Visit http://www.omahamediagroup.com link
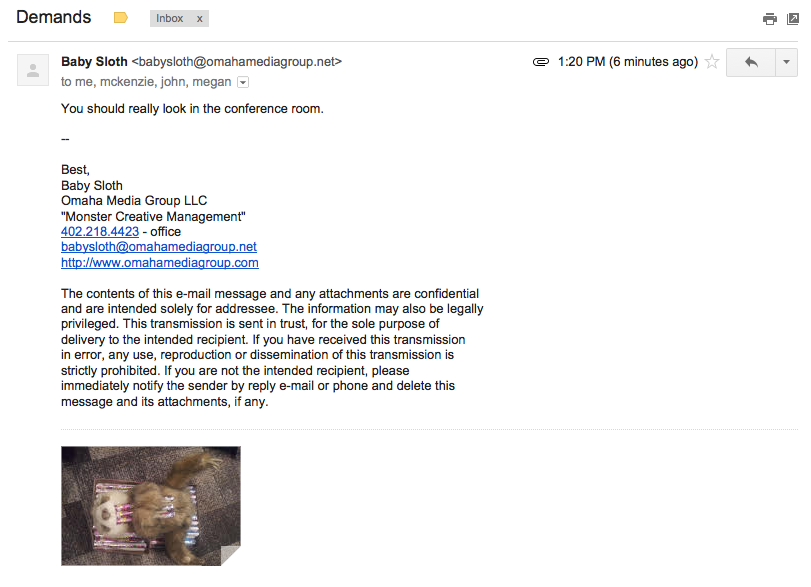811x587 pixels. 160,262
